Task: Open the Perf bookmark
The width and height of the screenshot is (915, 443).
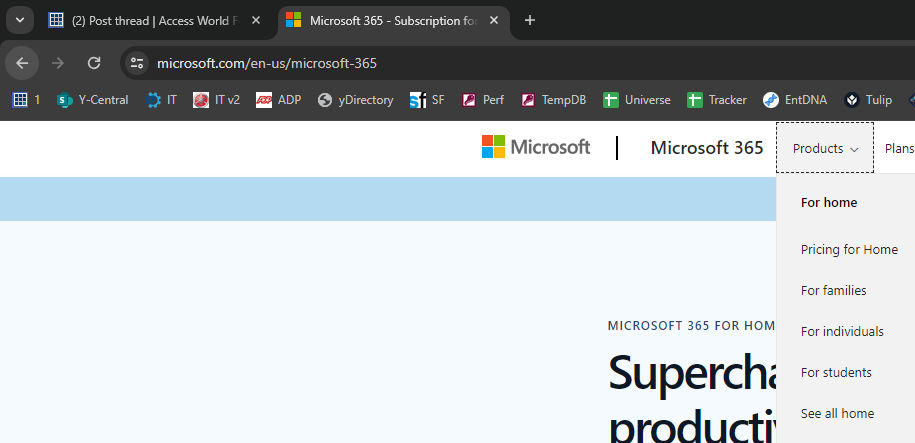Action: click(x=483, y=100)
